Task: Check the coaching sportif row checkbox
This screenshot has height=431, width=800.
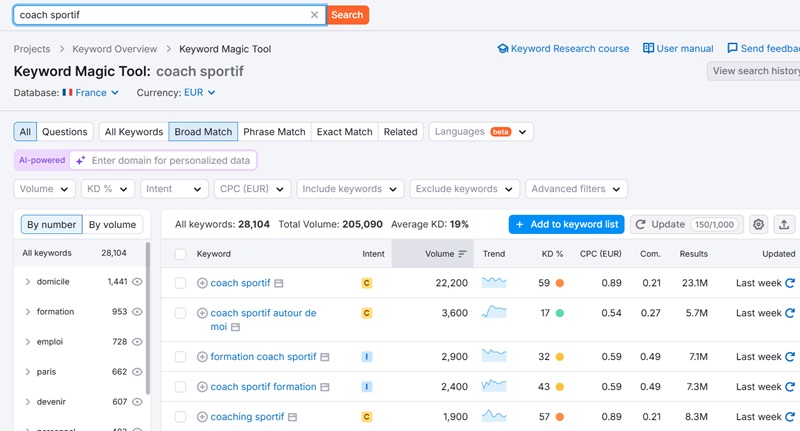Action: coord(181,417)
